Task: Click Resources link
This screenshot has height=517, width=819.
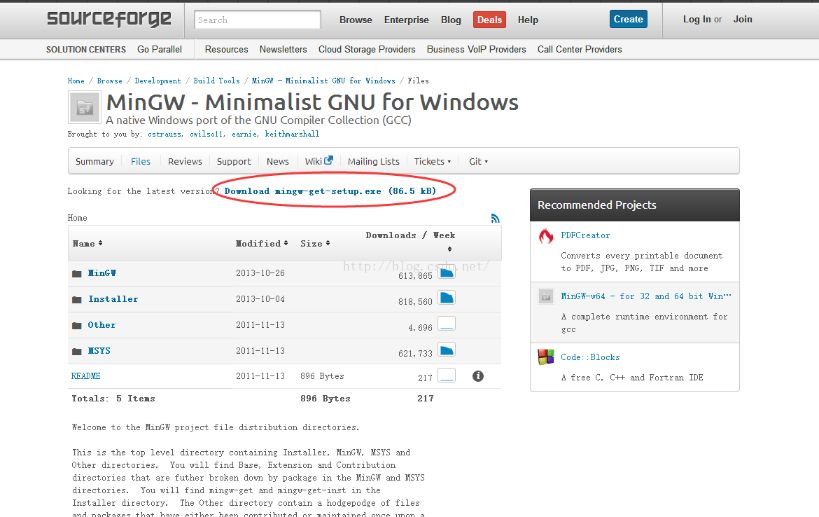Action: (x=226, y=49)
